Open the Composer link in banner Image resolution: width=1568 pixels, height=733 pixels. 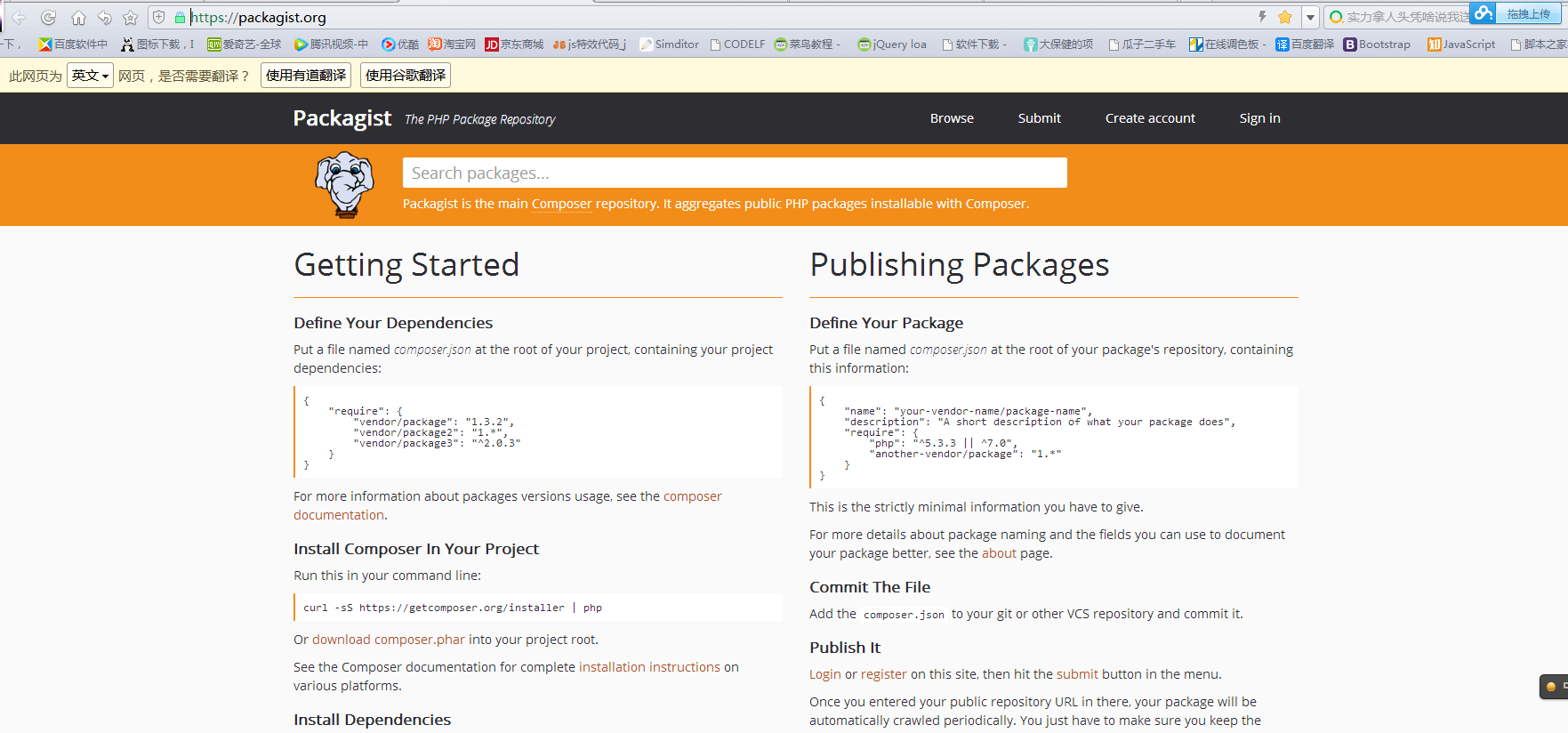pos(561,204)
